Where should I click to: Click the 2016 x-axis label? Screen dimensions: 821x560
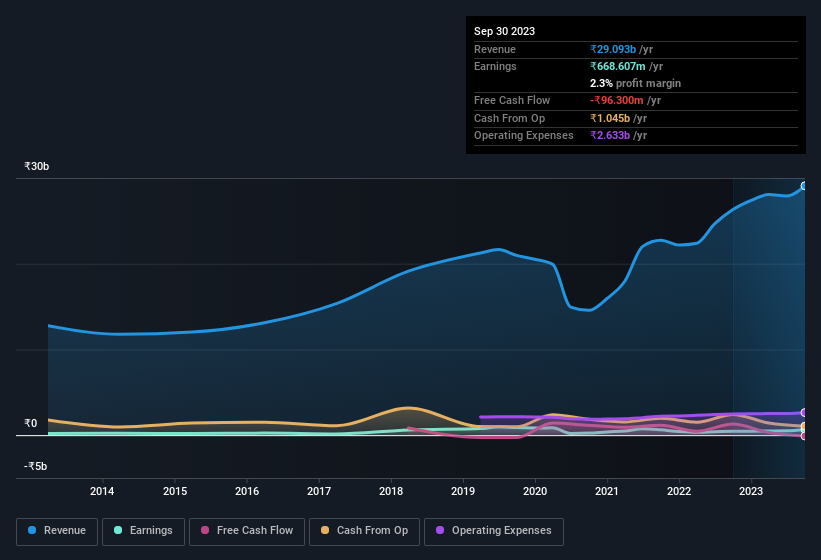point(247,491)
